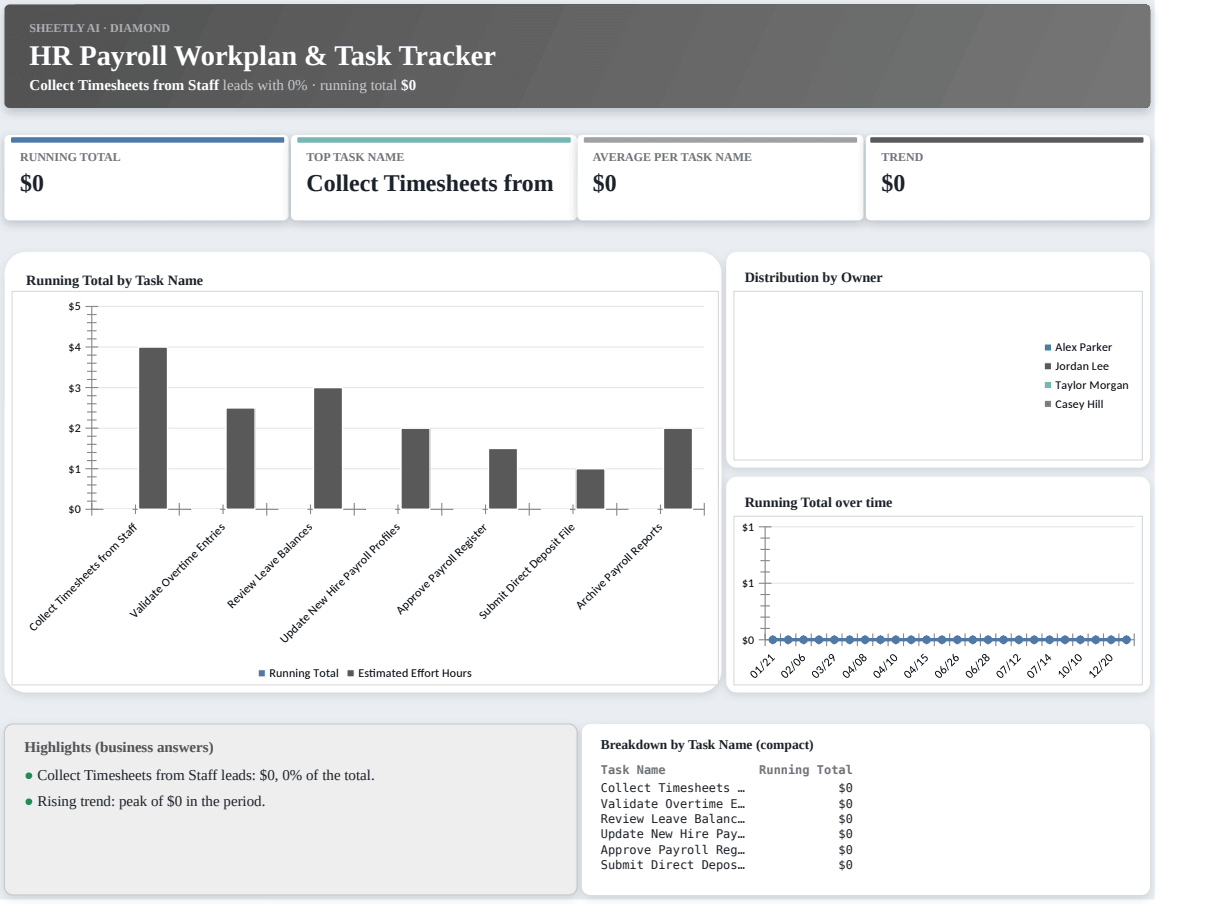Select the RUNNING TOTAL card value
This screenshot has height=922, width=1227.
(32, 183)
